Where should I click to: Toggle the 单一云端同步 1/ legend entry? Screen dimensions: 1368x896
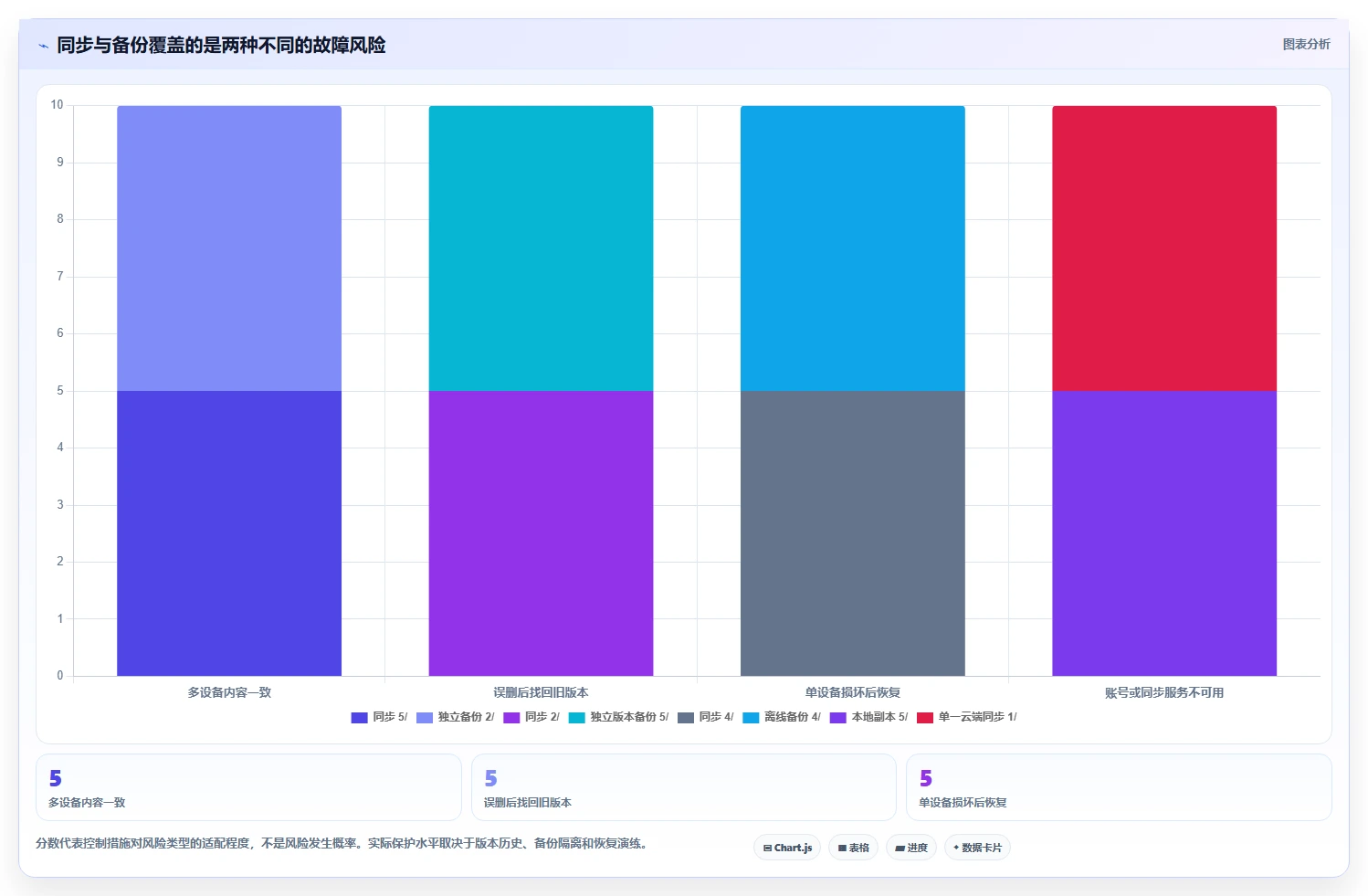(x=966, y=717)
